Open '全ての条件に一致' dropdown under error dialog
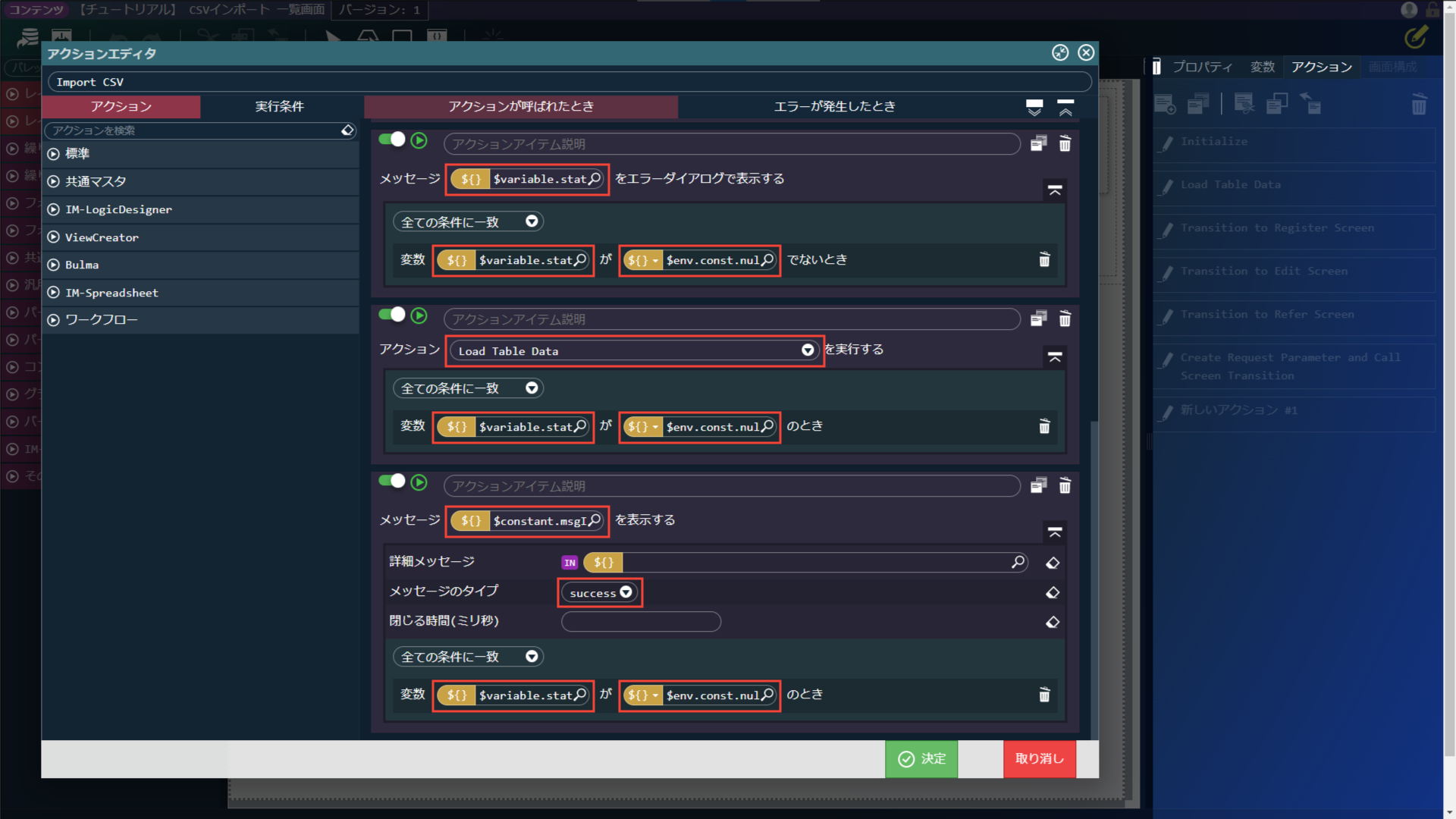 468,222
